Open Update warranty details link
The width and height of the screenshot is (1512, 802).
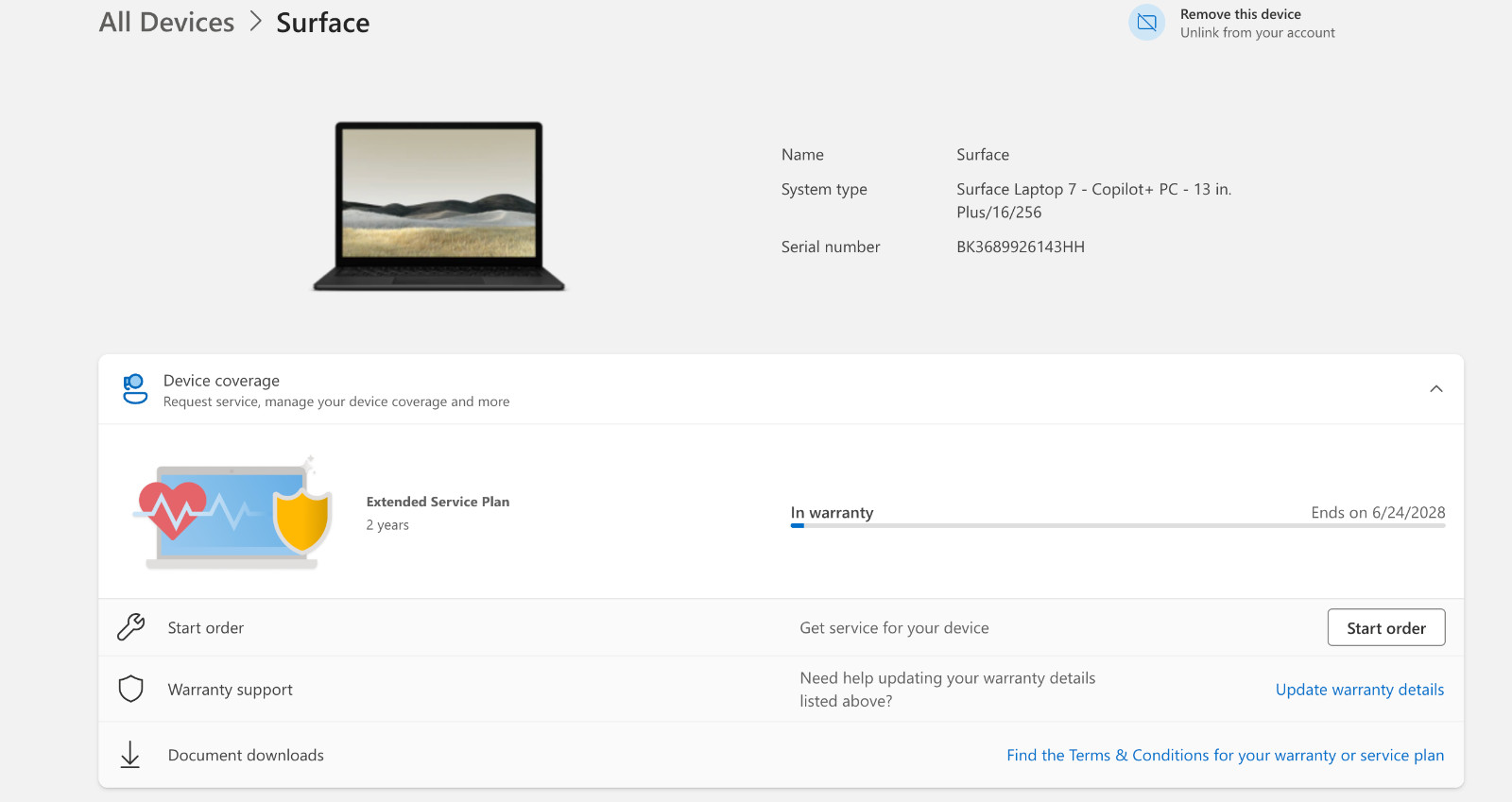pos(1359,690)
